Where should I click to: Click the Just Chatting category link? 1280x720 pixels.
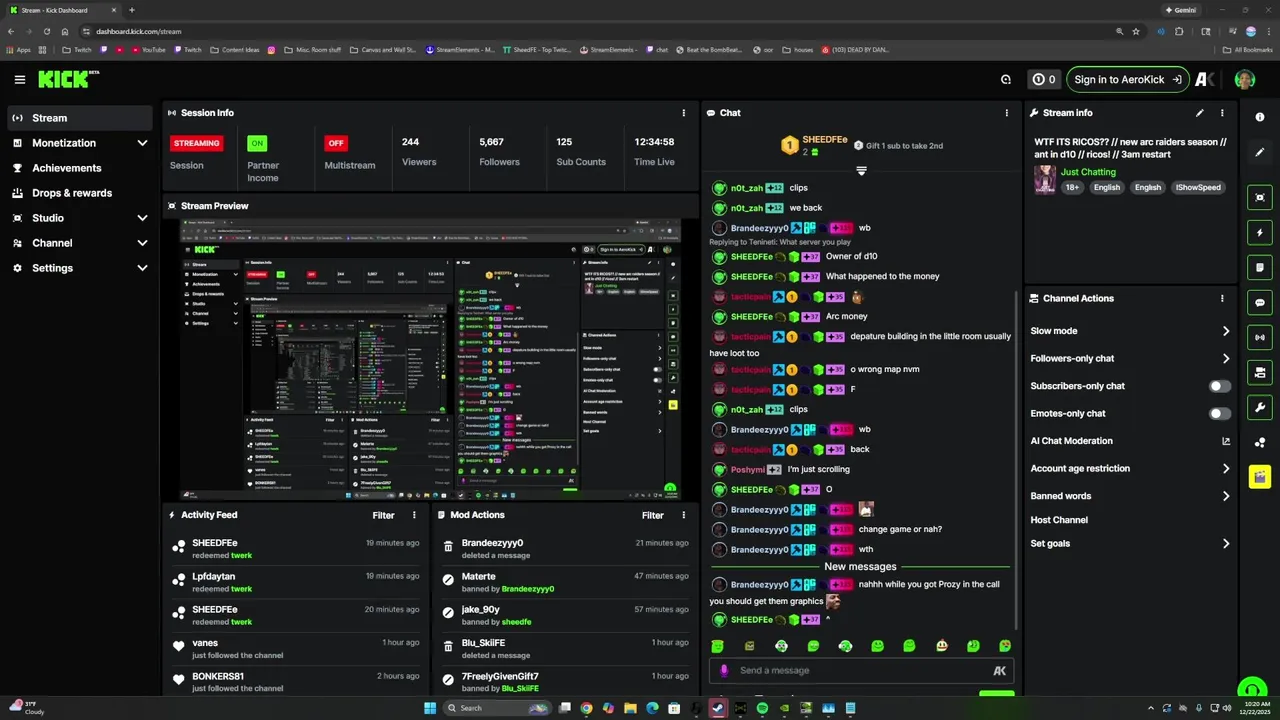point(1088,172)
